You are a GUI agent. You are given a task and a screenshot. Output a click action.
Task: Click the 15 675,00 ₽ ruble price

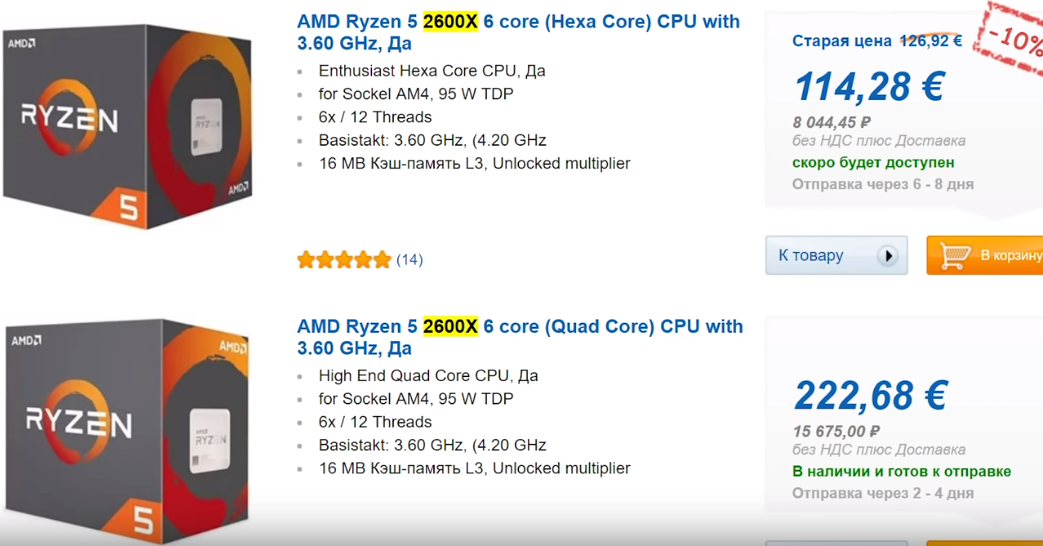[837, 431]
